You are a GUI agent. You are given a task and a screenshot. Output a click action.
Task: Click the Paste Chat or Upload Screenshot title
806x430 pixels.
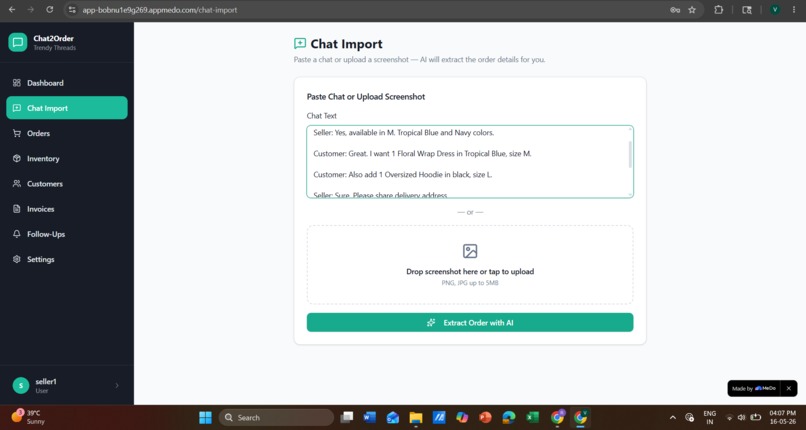click(x=366, y=97)
